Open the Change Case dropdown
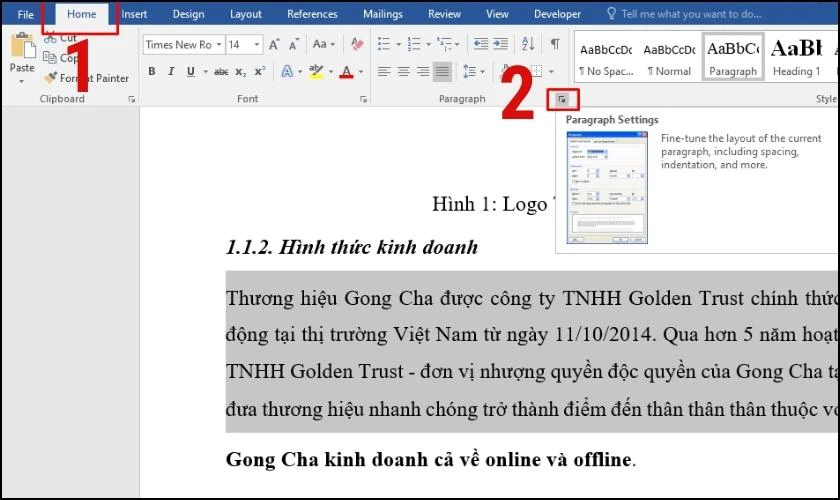 324,44
